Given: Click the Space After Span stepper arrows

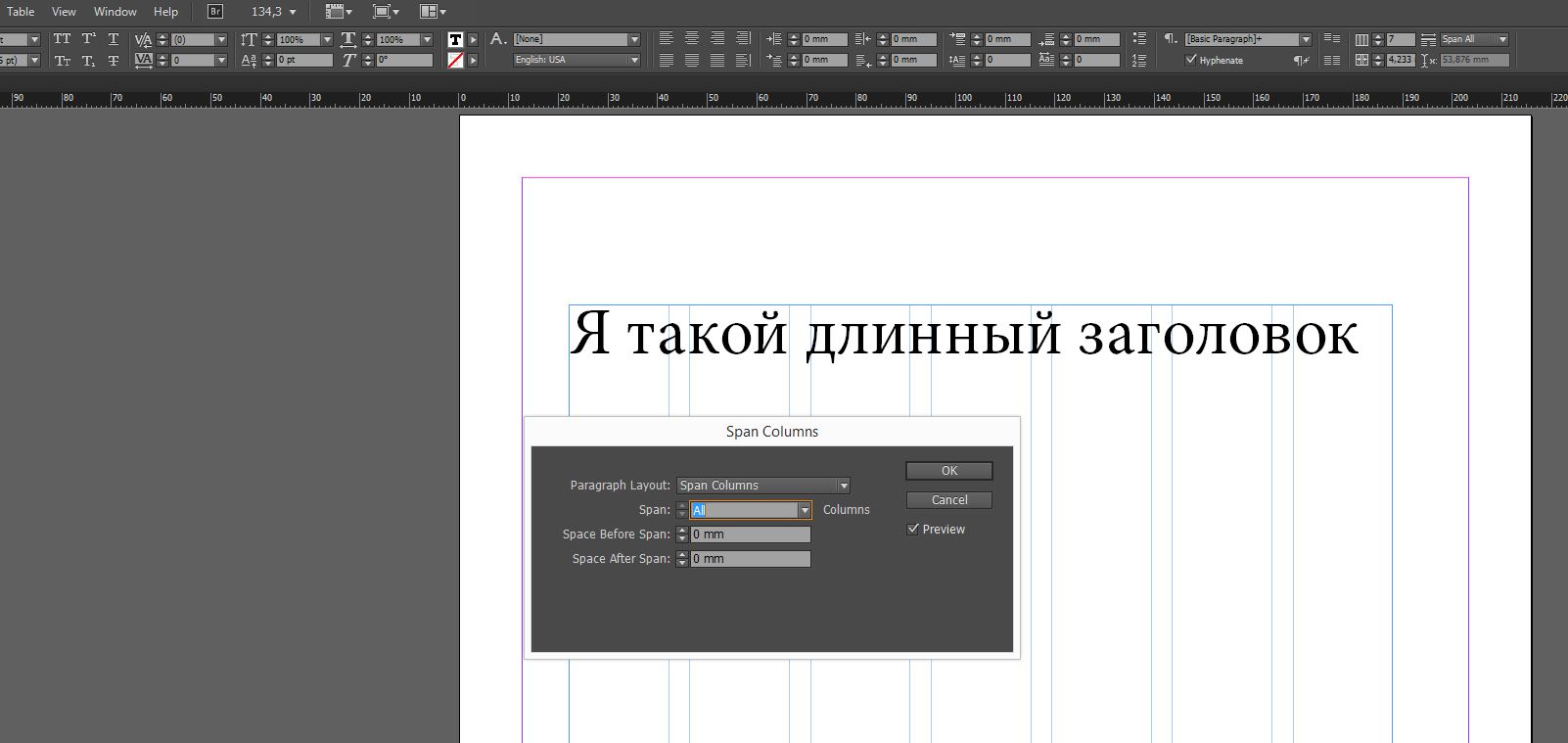Looking at the screenshot, I should 682,559.
